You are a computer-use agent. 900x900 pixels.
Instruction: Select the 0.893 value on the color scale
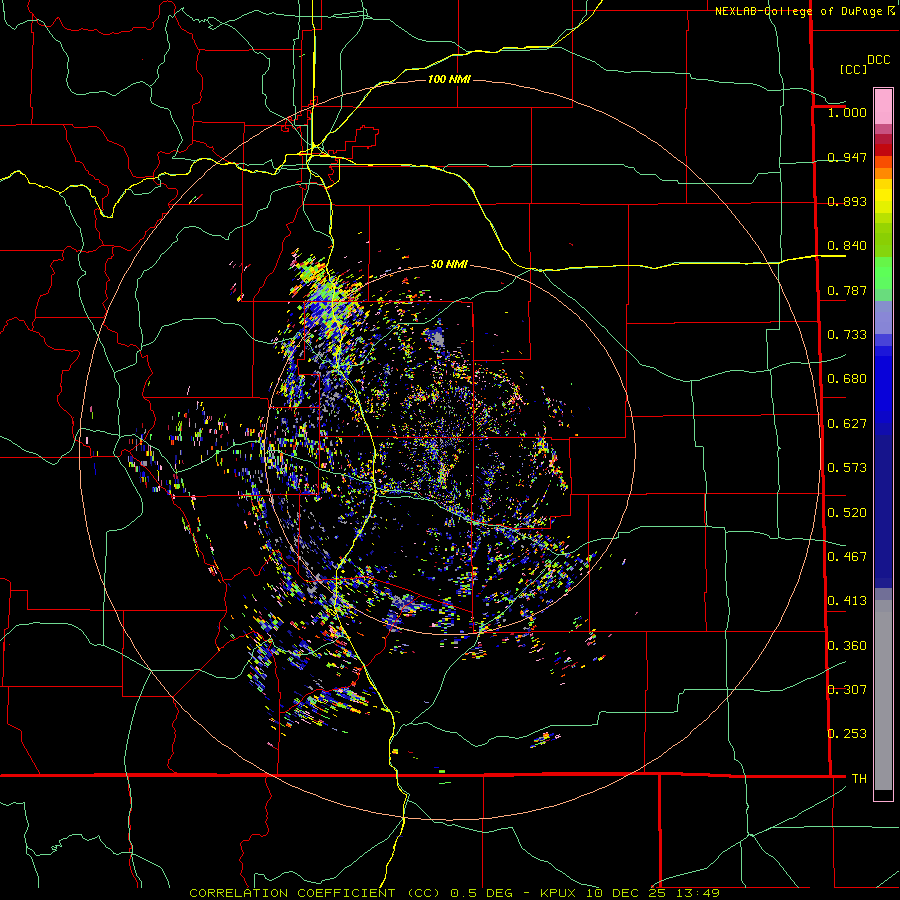point(847,201)
